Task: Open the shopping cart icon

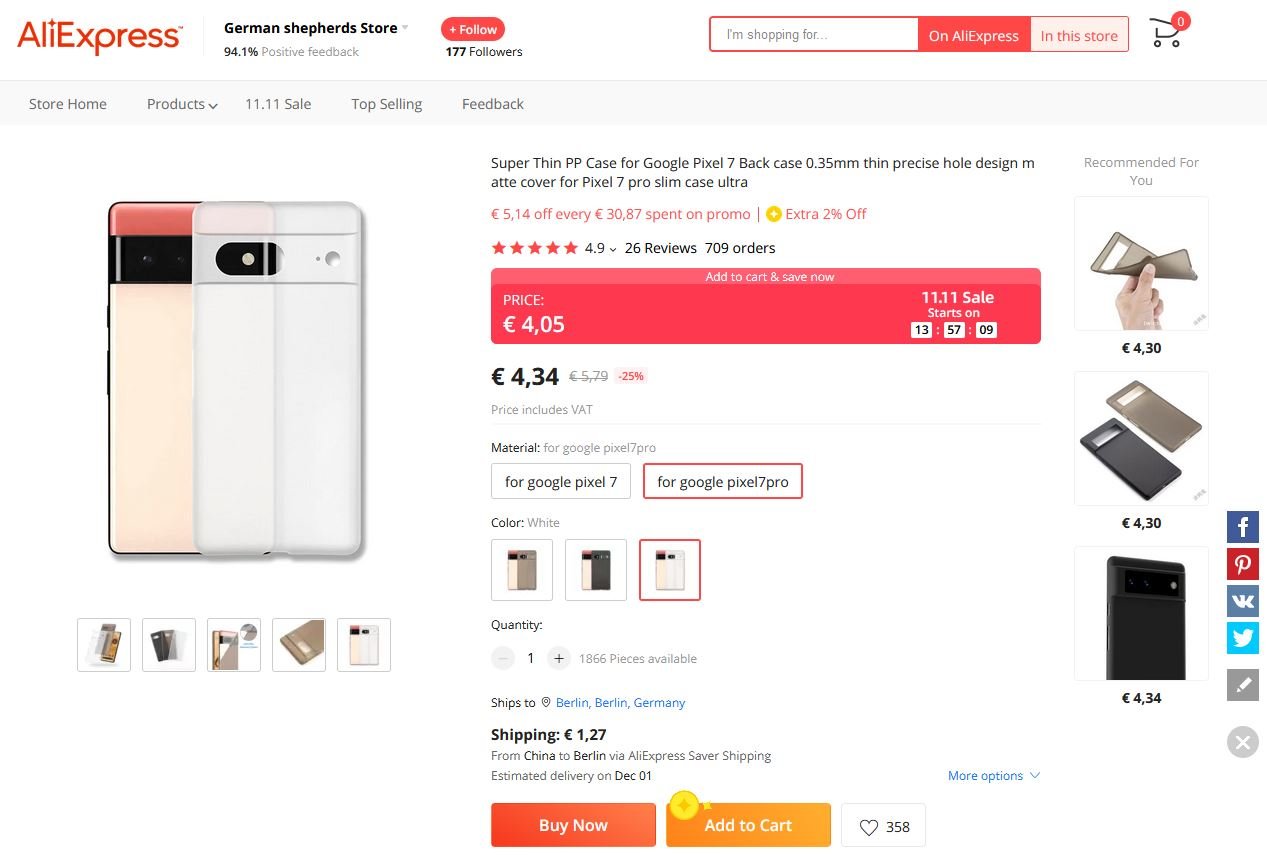Action: click(1166, 34)
